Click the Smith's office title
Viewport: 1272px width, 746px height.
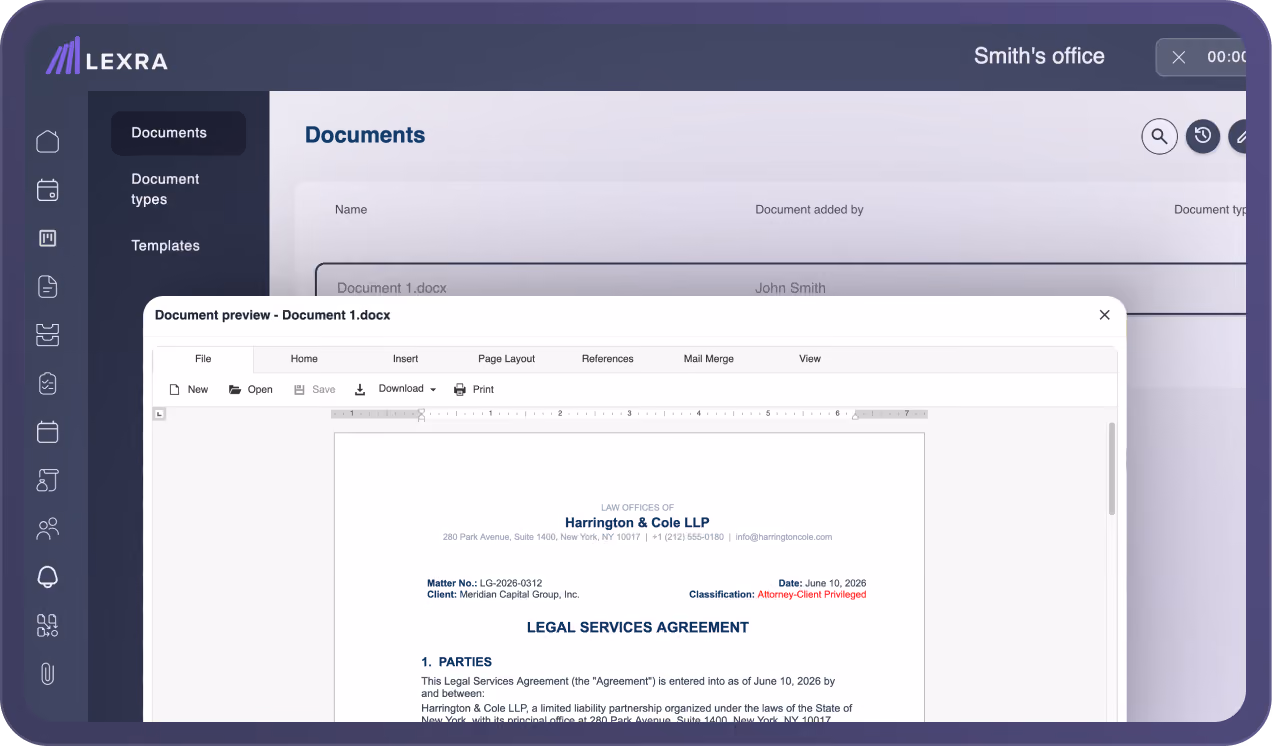tap(1039, 56)
